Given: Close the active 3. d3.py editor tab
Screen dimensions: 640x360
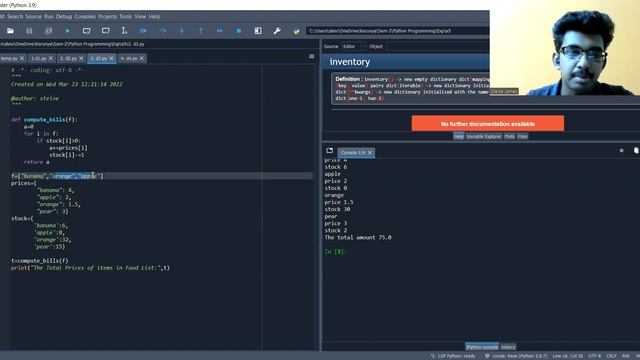Looking at the screenshot, I should (x=111, y=58).
